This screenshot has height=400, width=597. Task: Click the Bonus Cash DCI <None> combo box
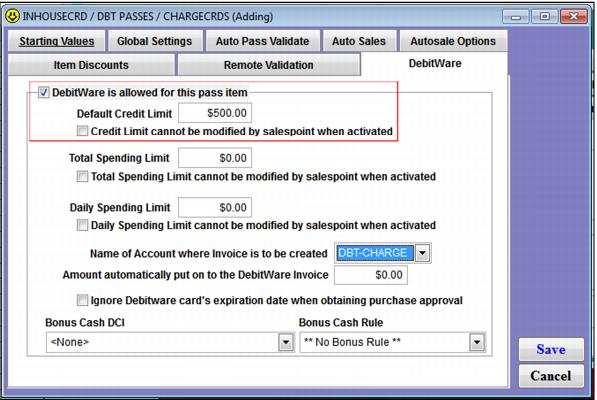click(x=170, y=342)
